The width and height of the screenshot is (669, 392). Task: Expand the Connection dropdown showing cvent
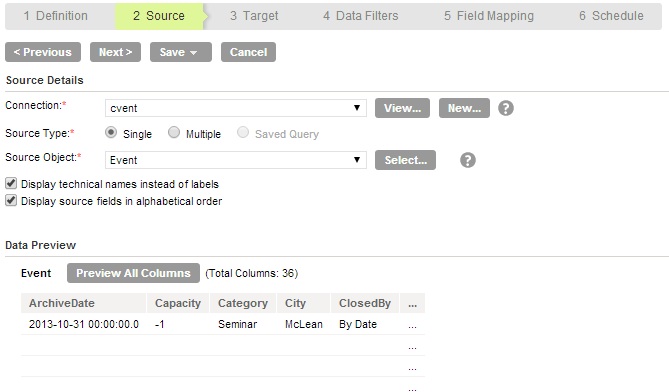coord(236,108)
